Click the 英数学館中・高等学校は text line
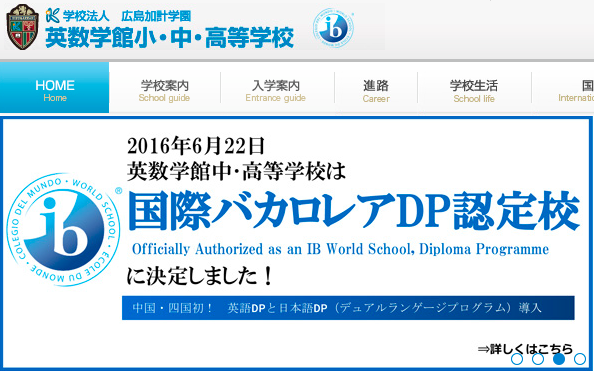Screen dimensions: 594x371 (x=236, y=172)
